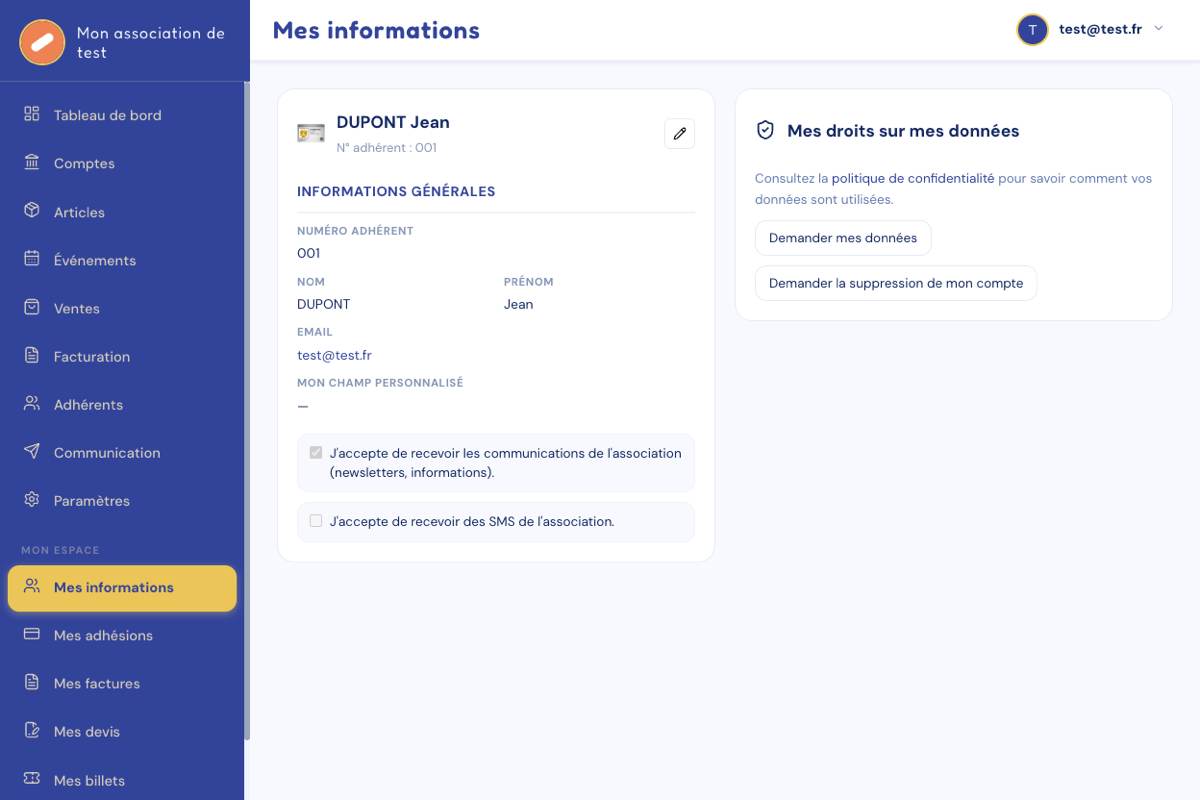
Task: Click the Facturation document icon
Action: click(x=32, y=355)
